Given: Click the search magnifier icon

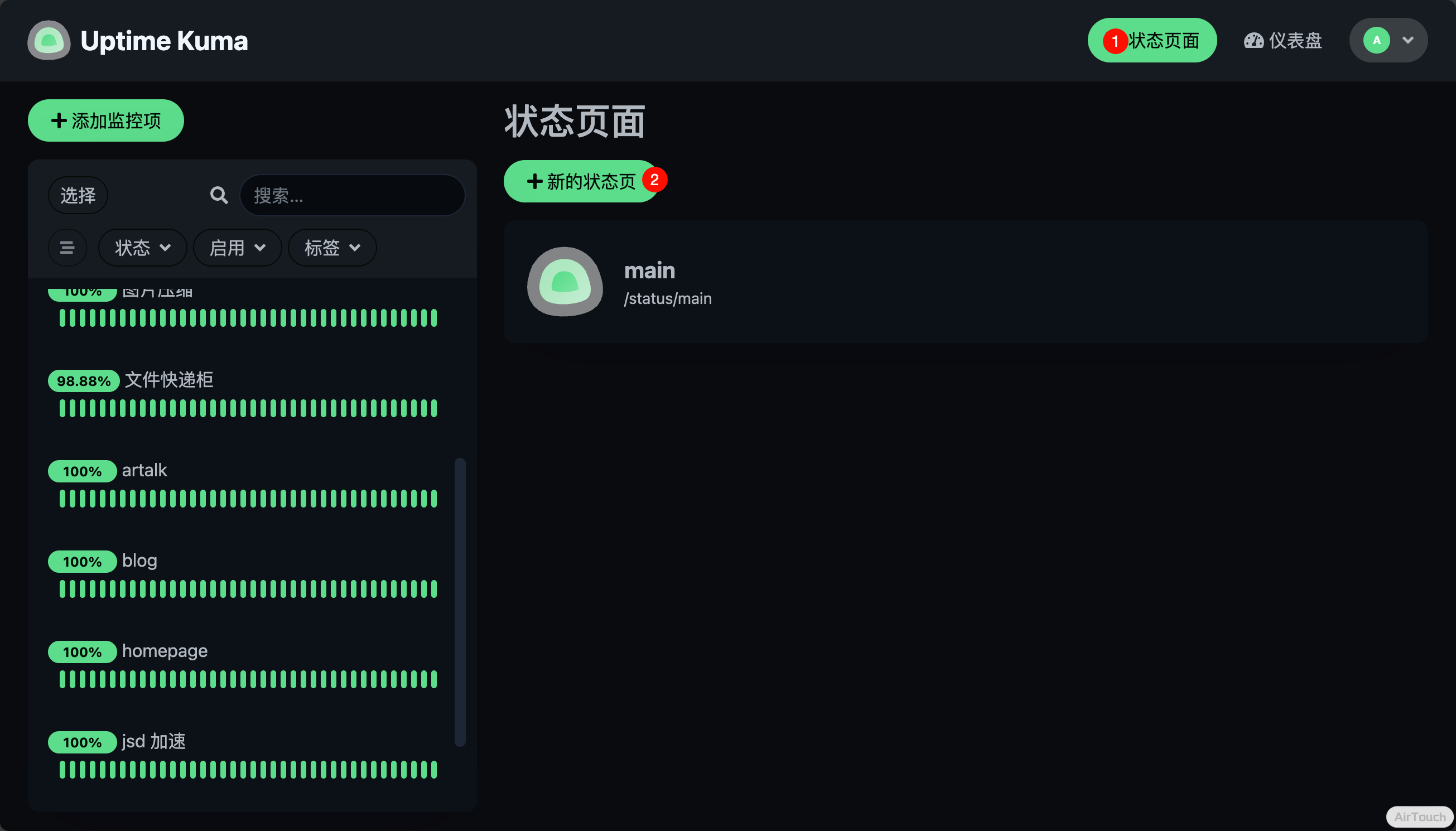Looking at the screenshot, I should coord(219,195).
